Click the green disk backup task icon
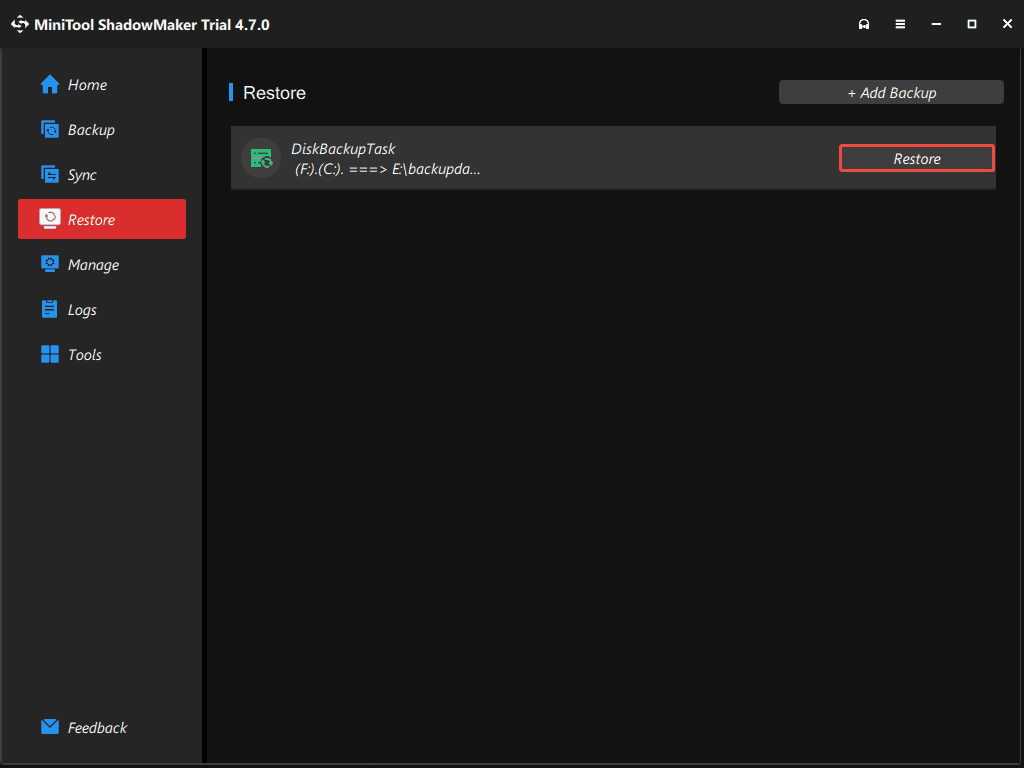Image resolution: width=1024 pixels, height=768 pixels. pos(261,158)
